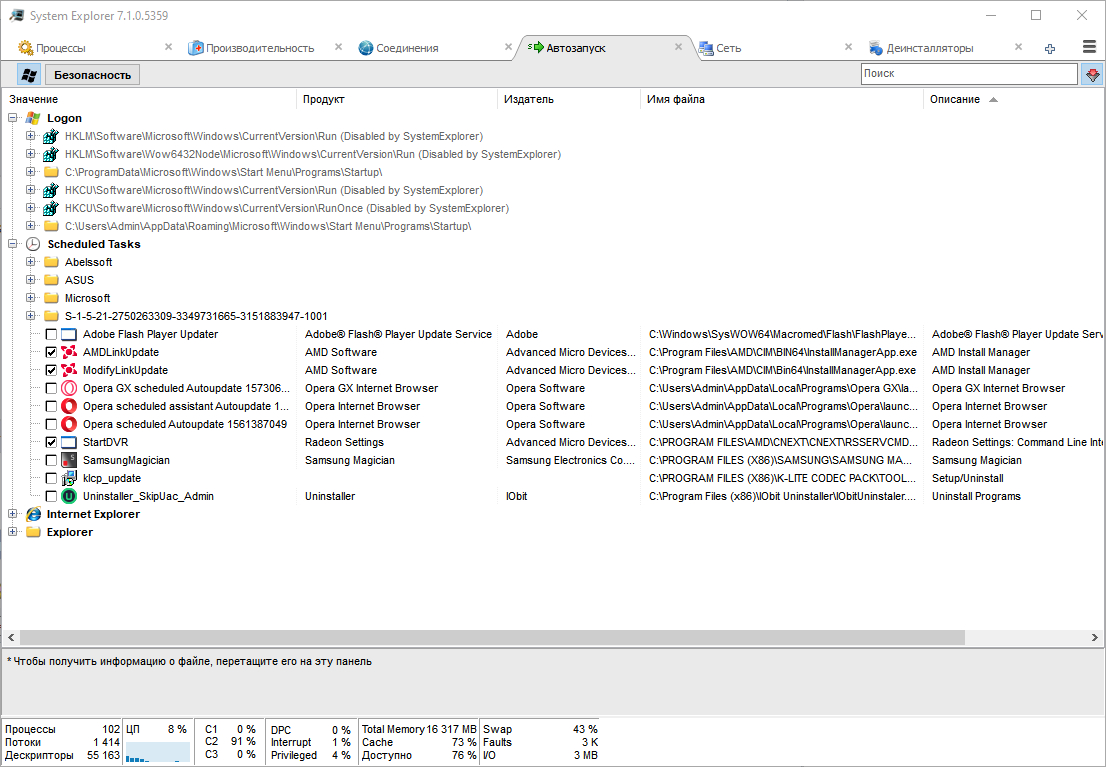Click the System Explorer title bar icon
Image resolution: width=1106 pixels, height=767 pixels.
pos(16,16)
